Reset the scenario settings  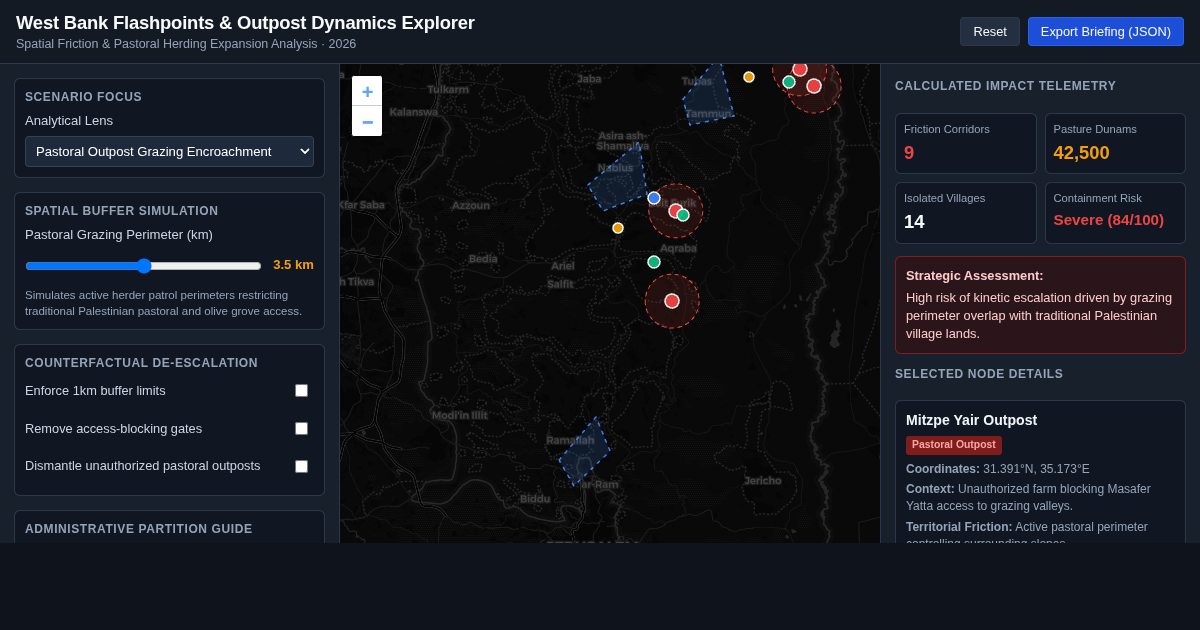click(990, 31)
